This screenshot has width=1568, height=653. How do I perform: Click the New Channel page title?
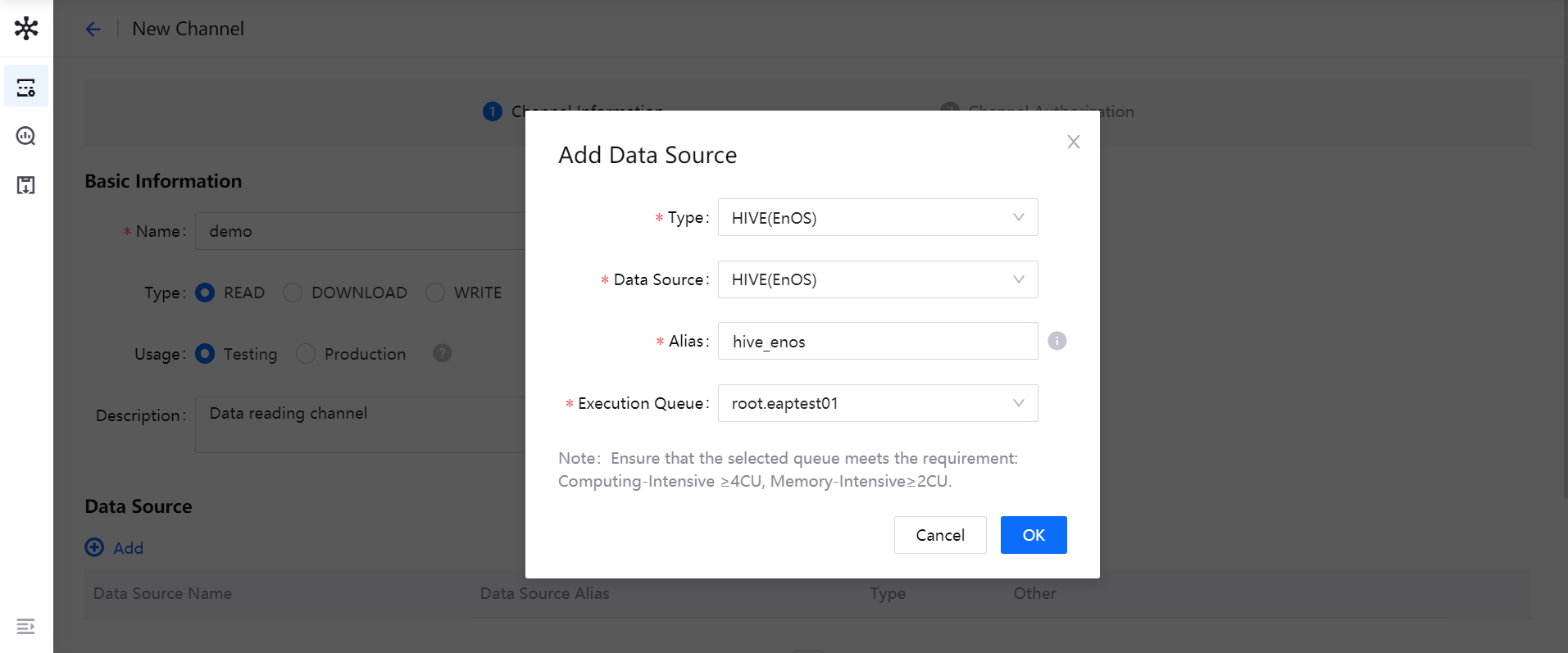click(188, 29)
